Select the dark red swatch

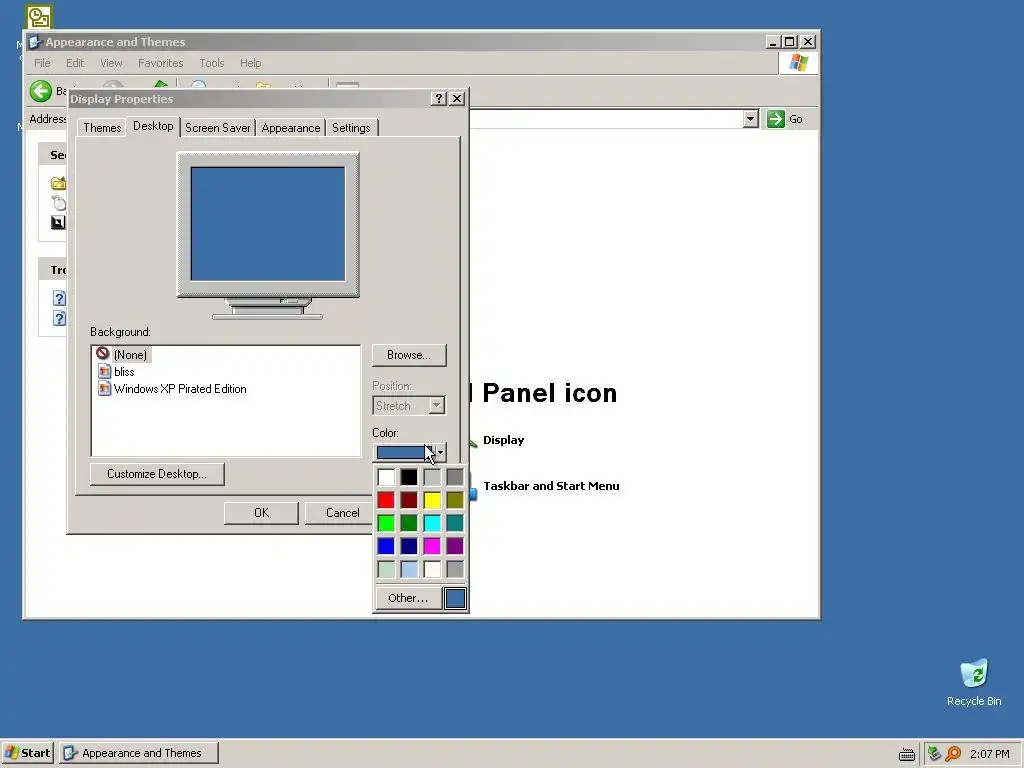[409, 500]
